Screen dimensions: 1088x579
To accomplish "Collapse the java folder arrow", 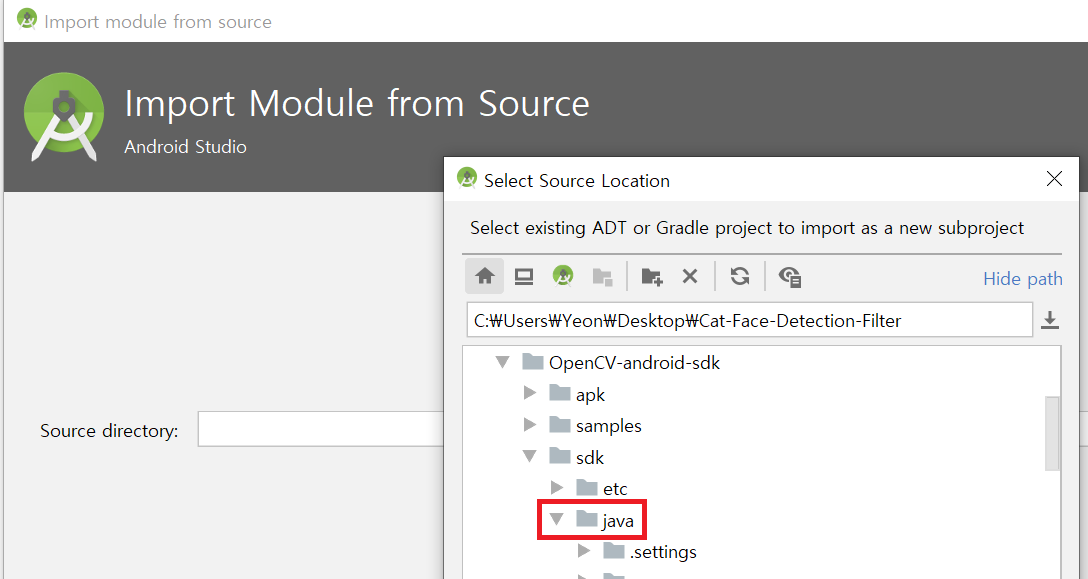I will [556, 519].
